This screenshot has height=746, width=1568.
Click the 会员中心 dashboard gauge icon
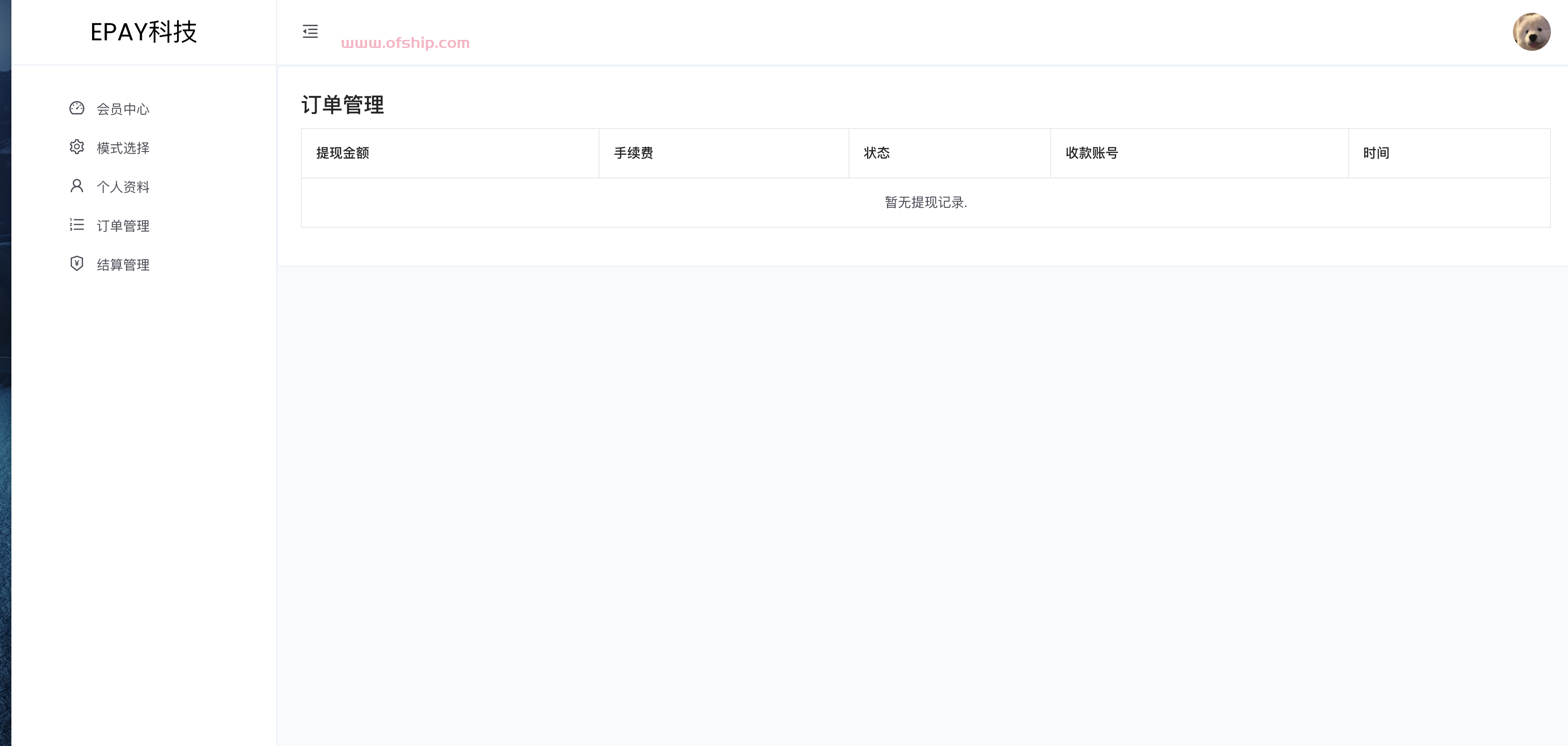coord(77,108)
